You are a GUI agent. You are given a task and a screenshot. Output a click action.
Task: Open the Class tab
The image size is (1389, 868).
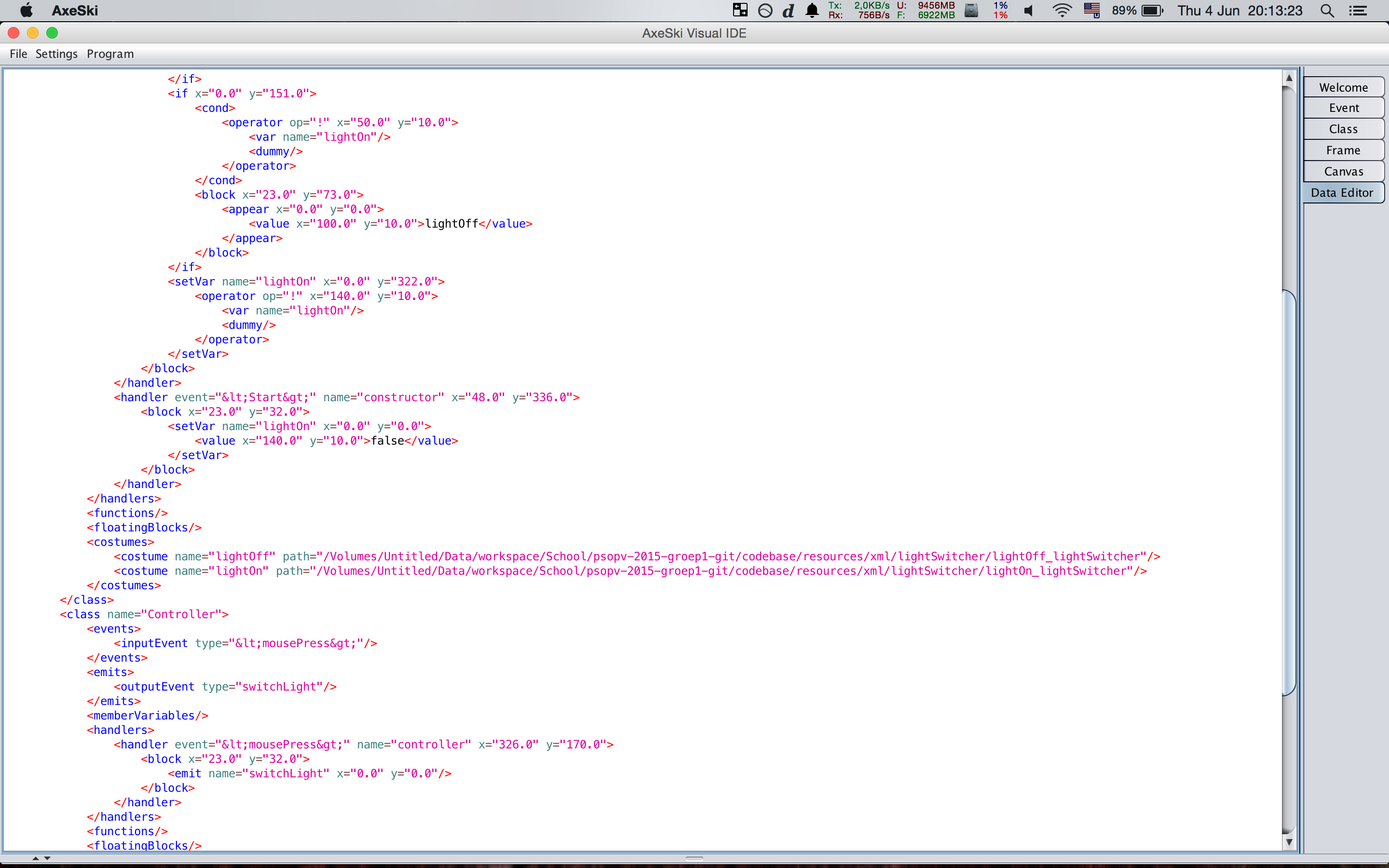click(1343, 129)
